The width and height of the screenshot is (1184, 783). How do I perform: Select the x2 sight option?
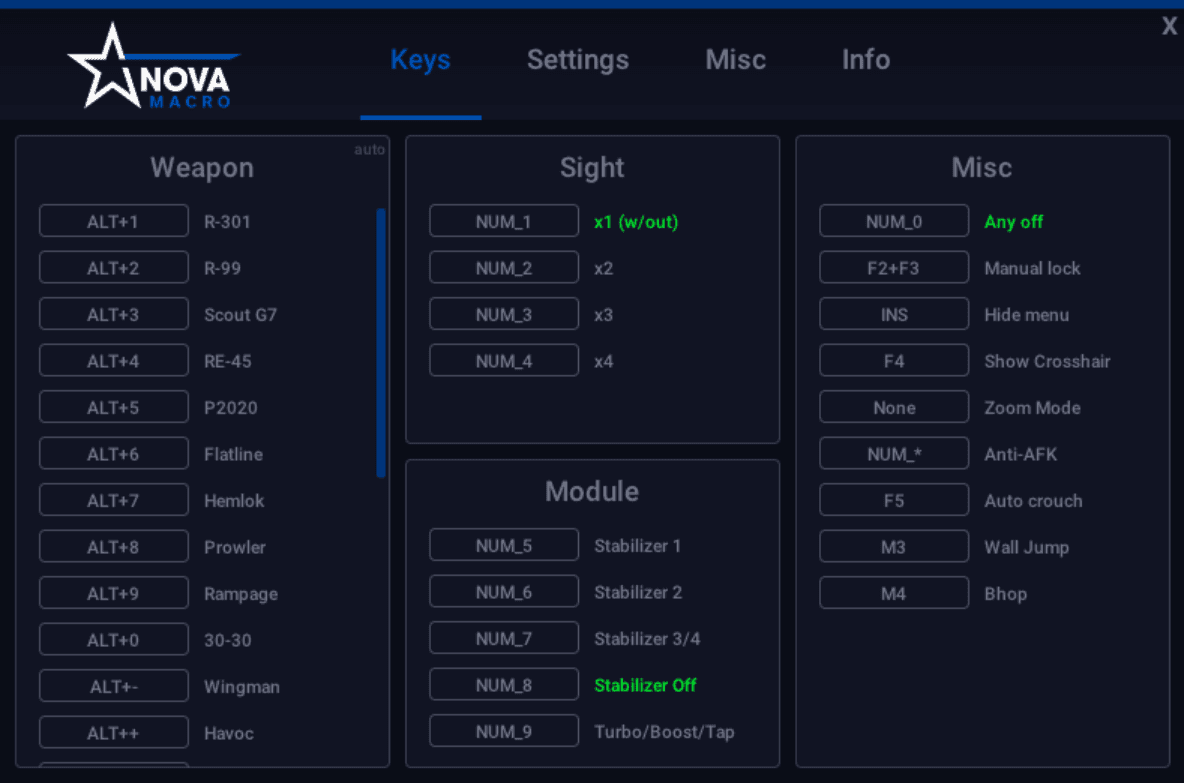pos(603,269)
